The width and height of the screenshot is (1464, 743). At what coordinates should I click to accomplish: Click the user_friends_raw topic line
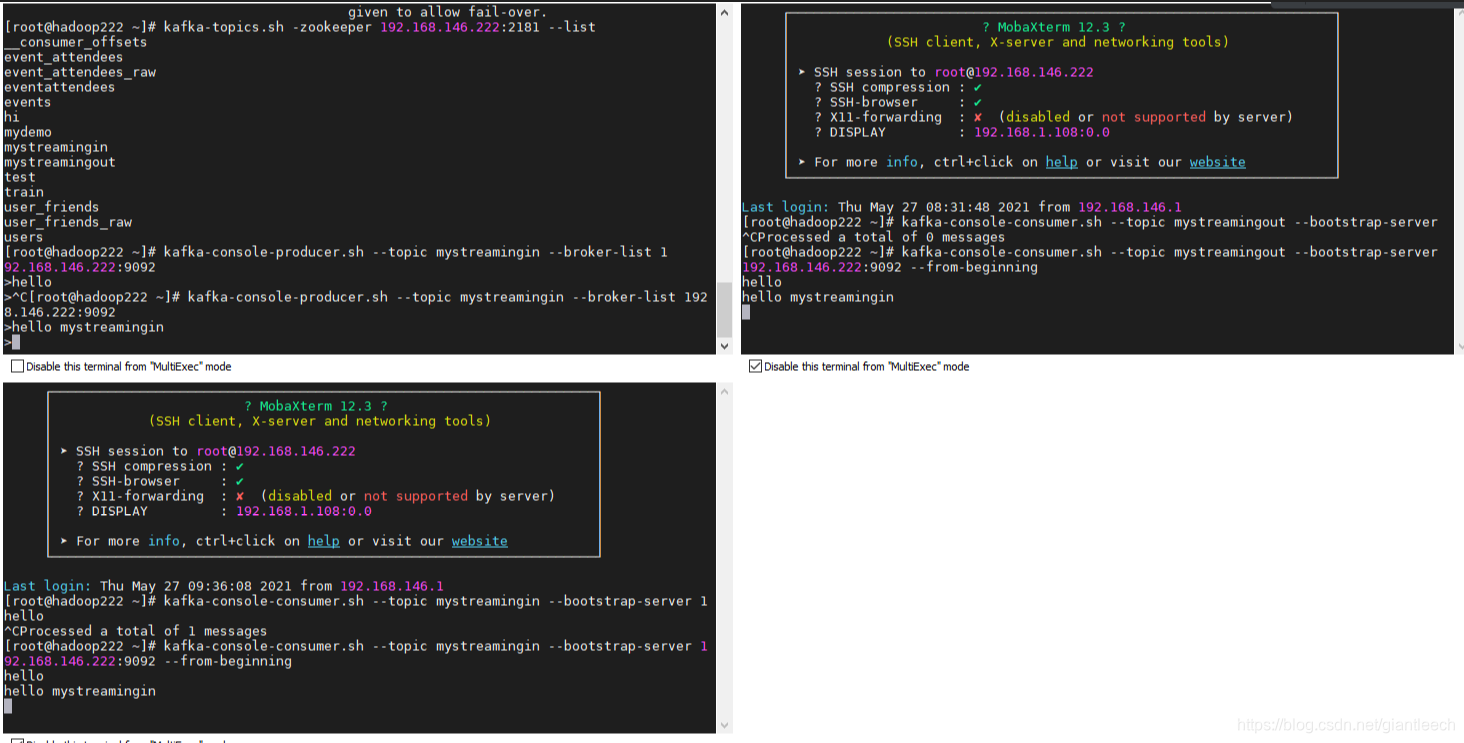68,222
